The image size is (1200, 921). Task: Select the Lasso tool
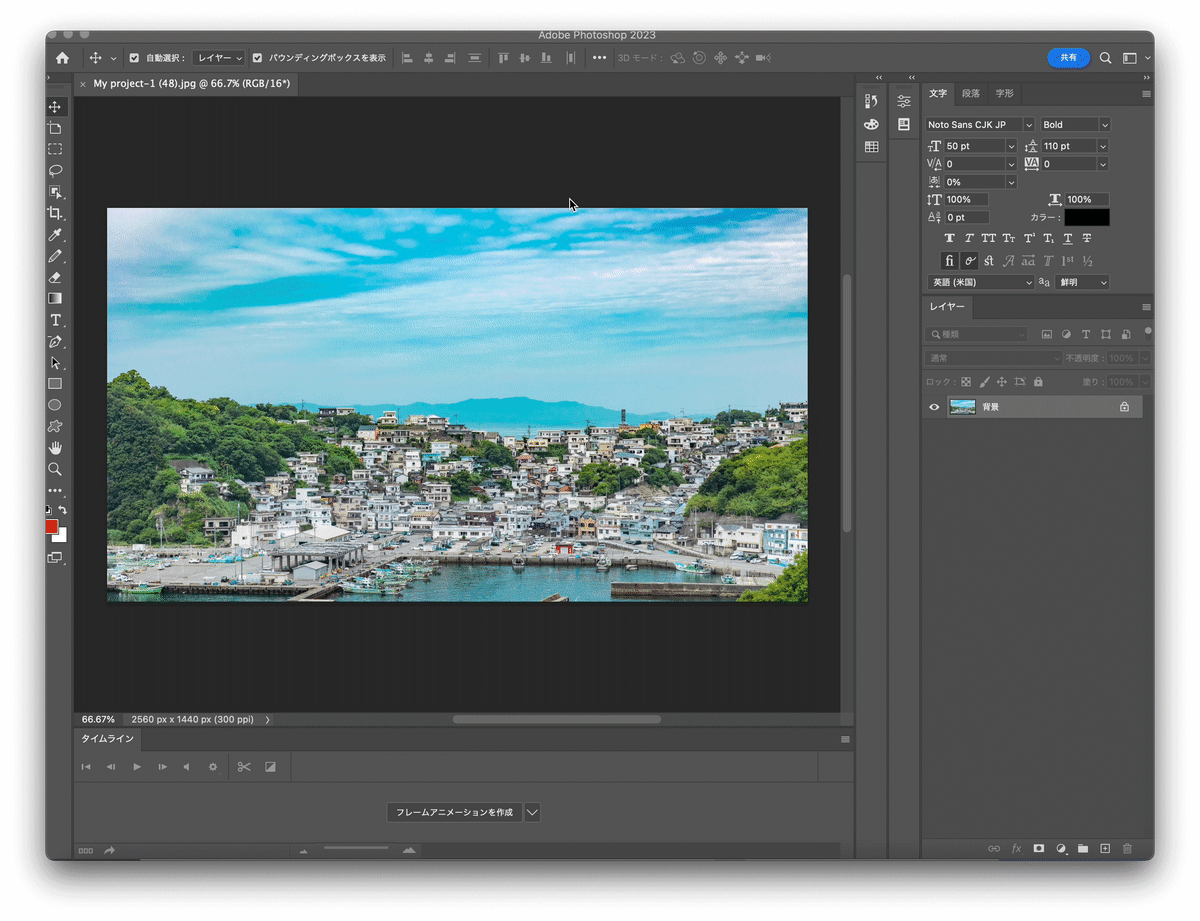tap(55, 170)
